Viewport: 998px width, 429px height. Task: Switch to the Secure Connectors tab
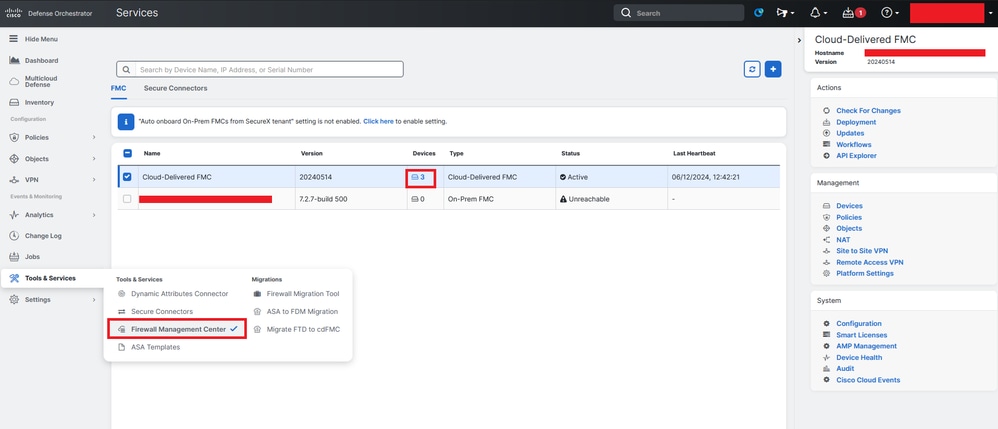(x=176, y=88)
